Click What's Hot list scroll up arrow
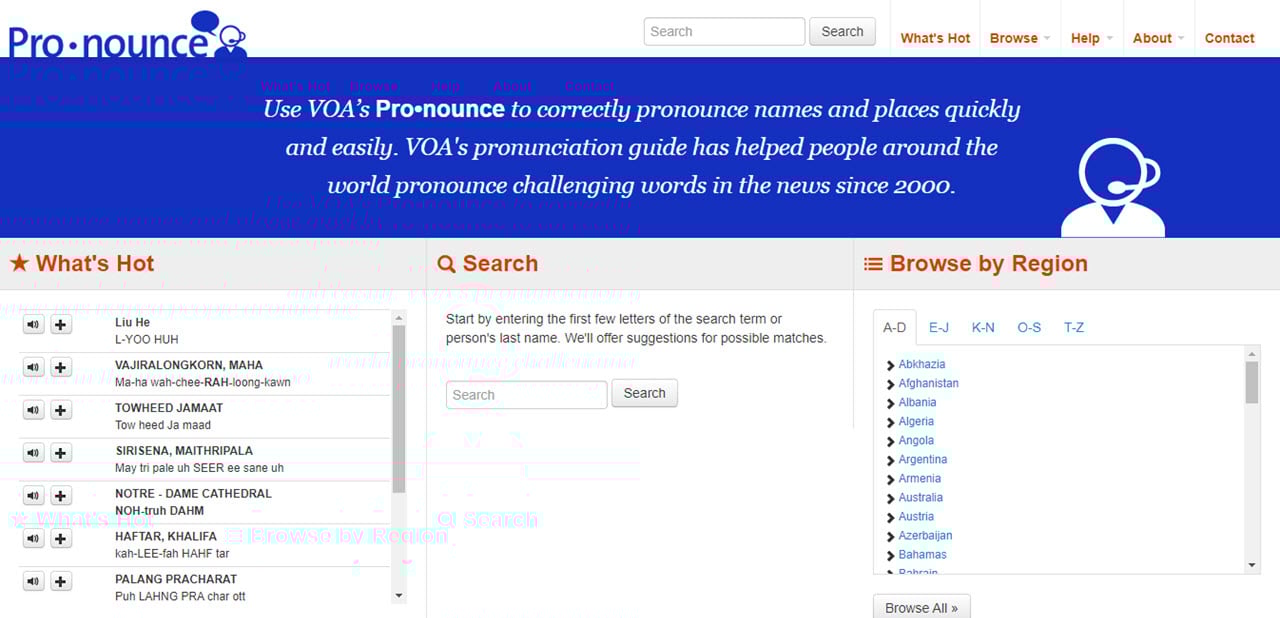 [399, 318]
